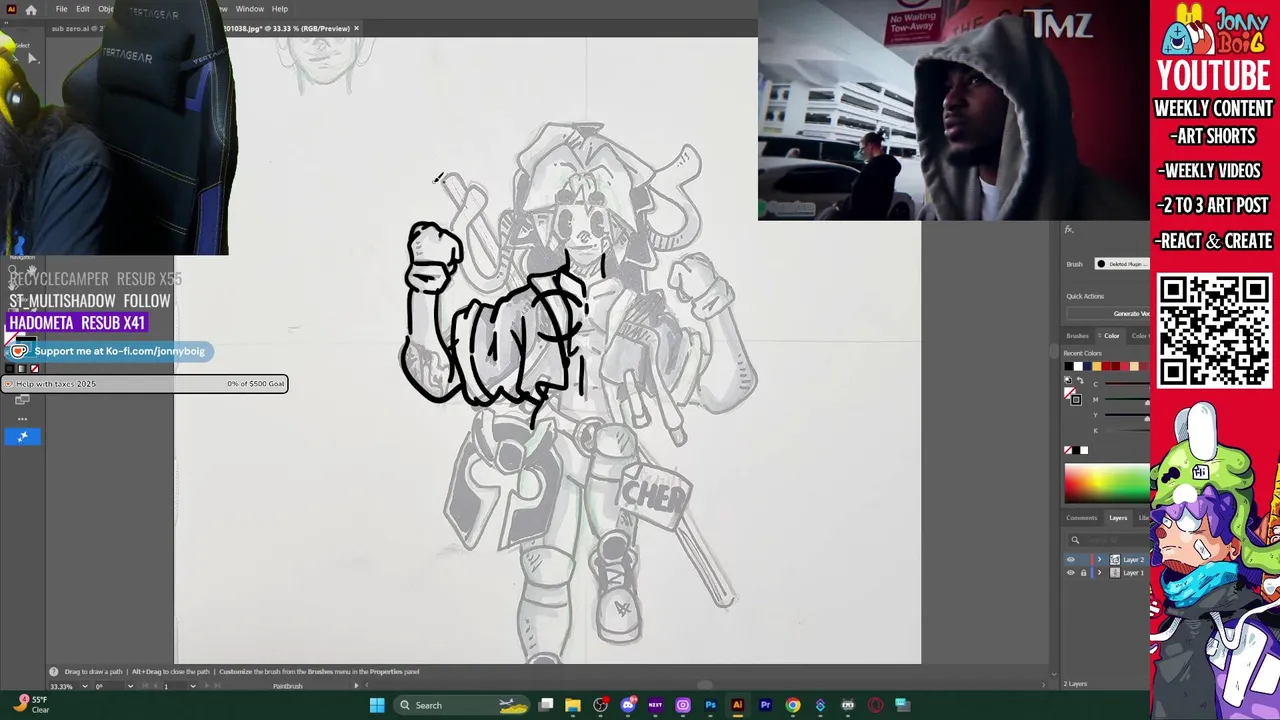Select the Selection arrow tool
This screenshot has height=720, width=1280.
click(x=31, y=58)
